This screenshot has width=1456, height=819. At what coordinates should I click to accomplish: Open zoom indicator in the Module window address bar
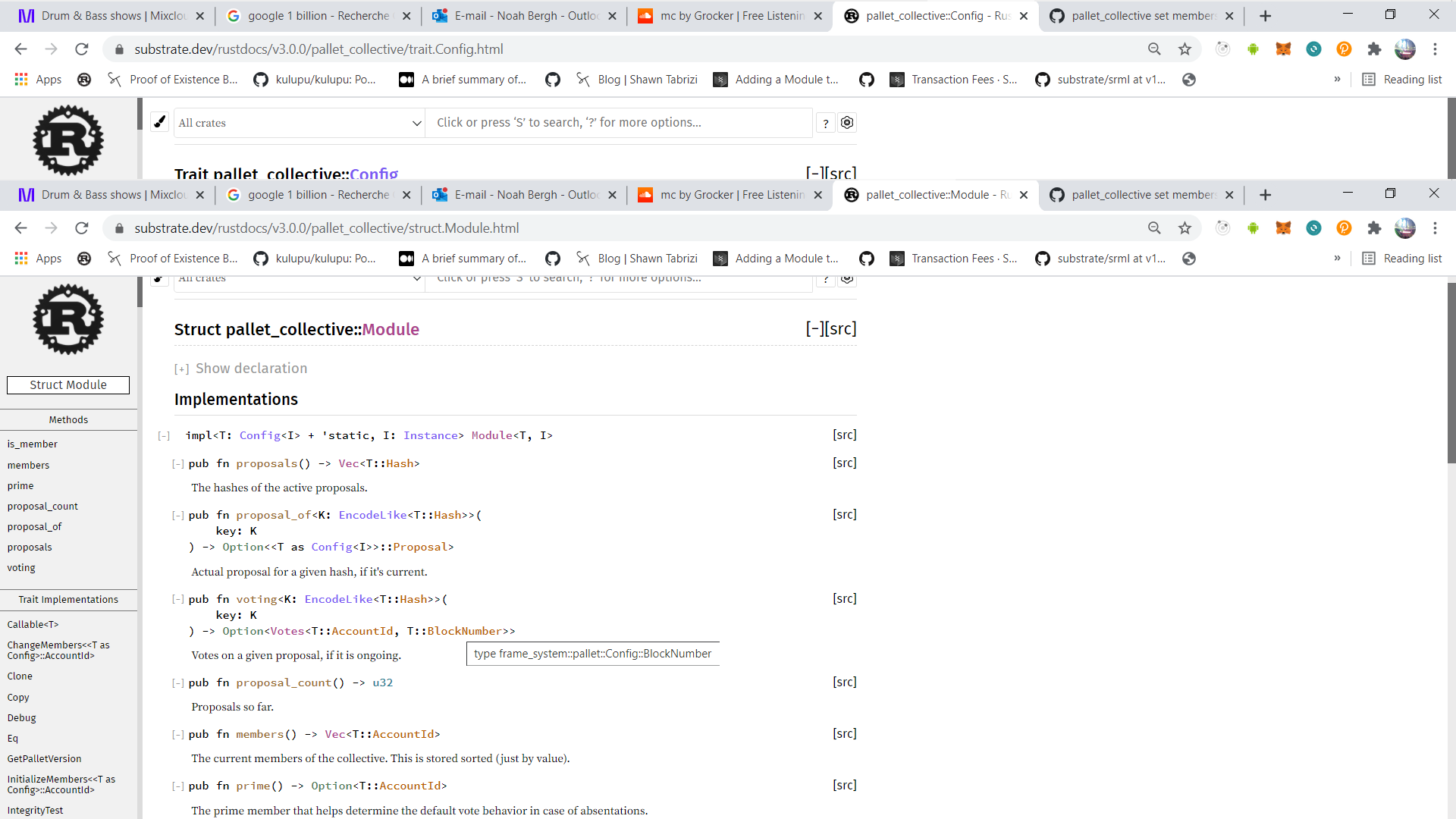tap(1154, 228)
